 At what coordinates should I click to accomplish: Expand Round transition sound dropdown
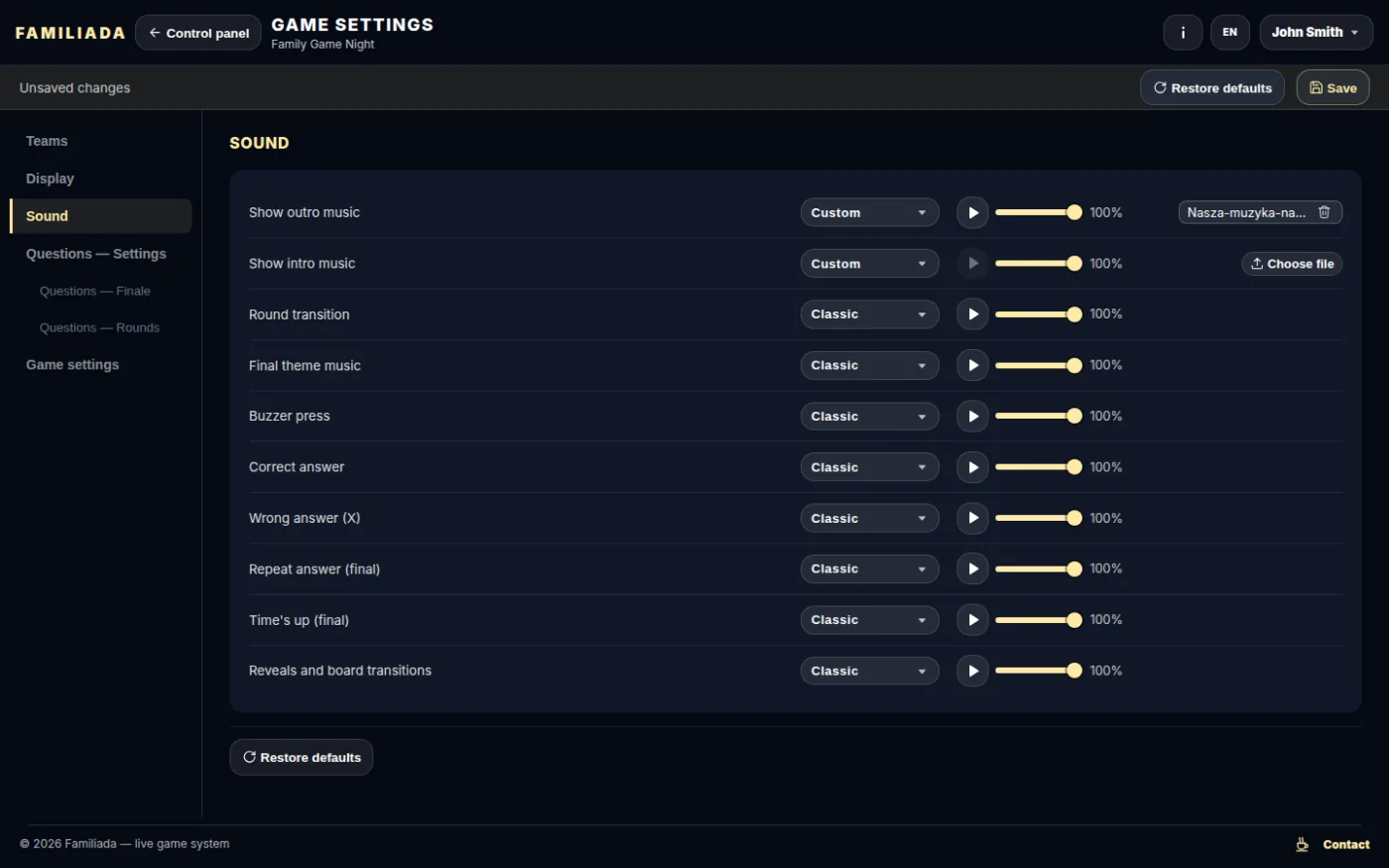point(869,314)
